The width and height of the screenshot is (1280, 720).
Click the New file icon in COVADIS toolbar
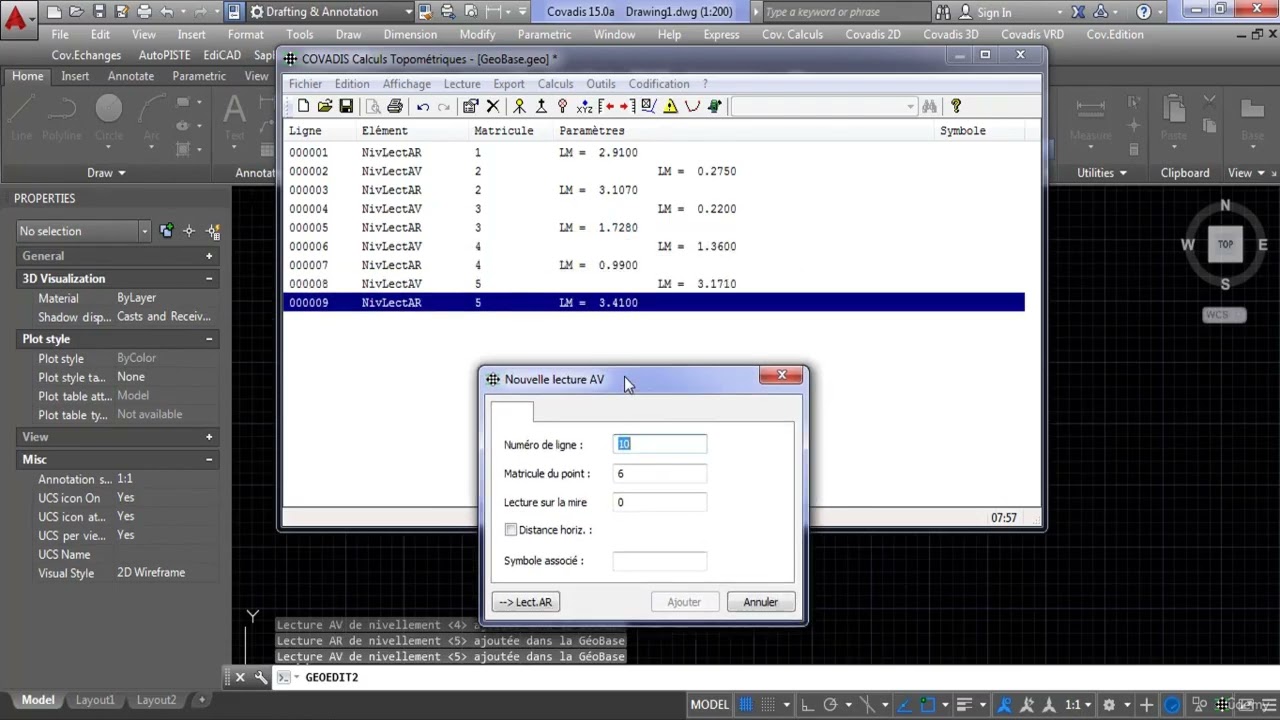[x=303, y=106]
